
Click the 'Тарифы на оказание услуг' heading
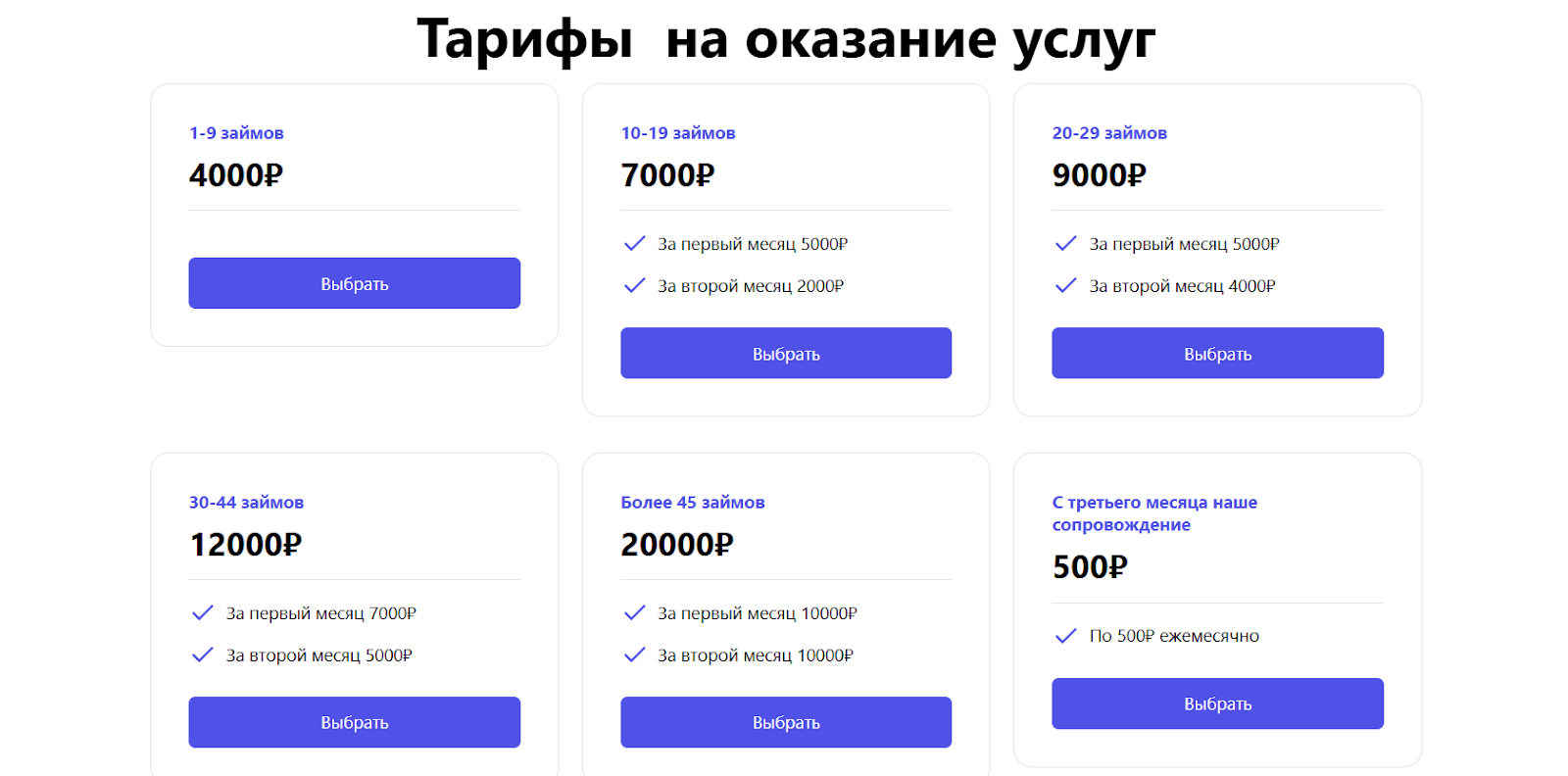pyautogui.click(x=786, y=39)
